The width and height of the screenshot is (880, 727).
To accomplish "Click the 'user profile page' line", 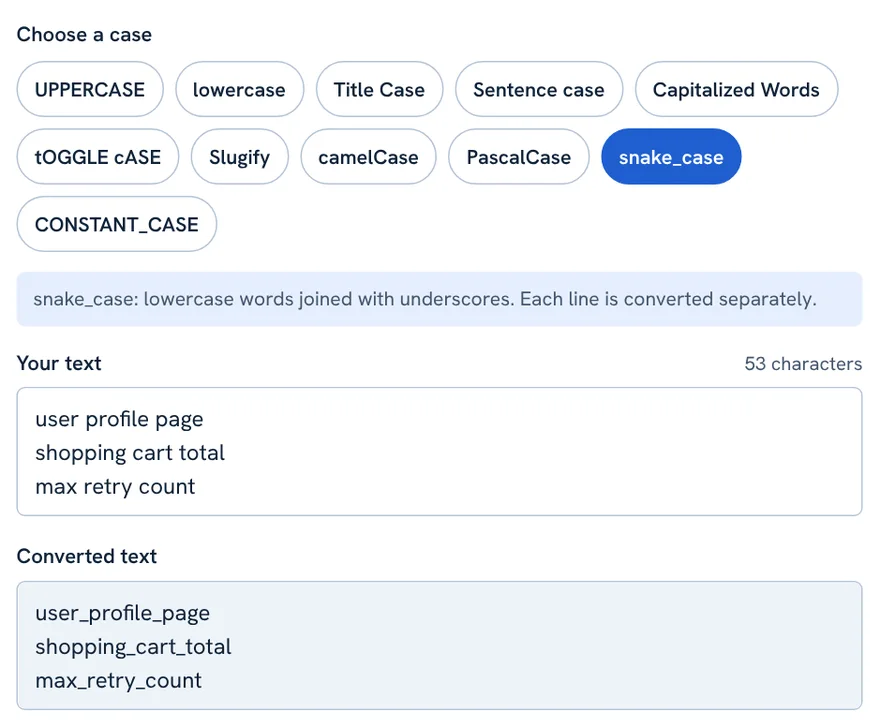I will coord(119,419).
